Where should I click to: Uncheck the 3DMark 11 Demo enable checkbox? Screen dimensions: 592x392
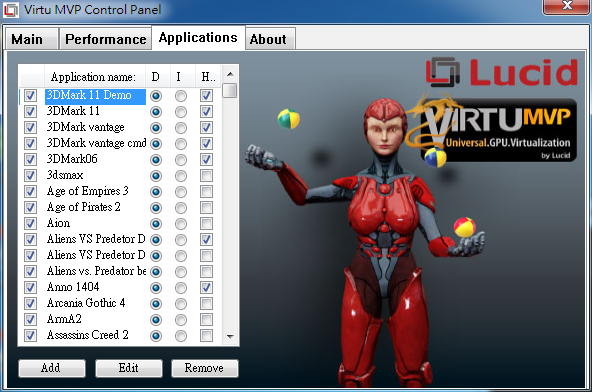30,96
